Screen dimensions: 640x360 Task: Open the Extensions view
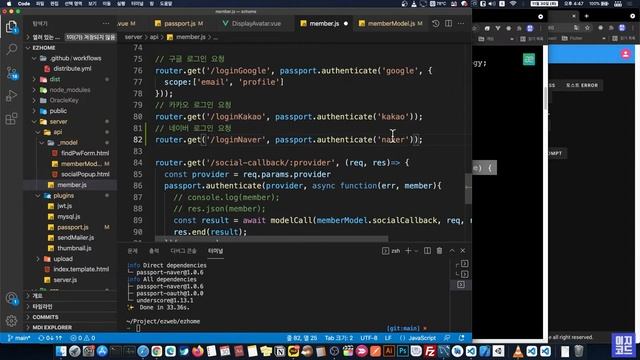[x=11, y=119]
